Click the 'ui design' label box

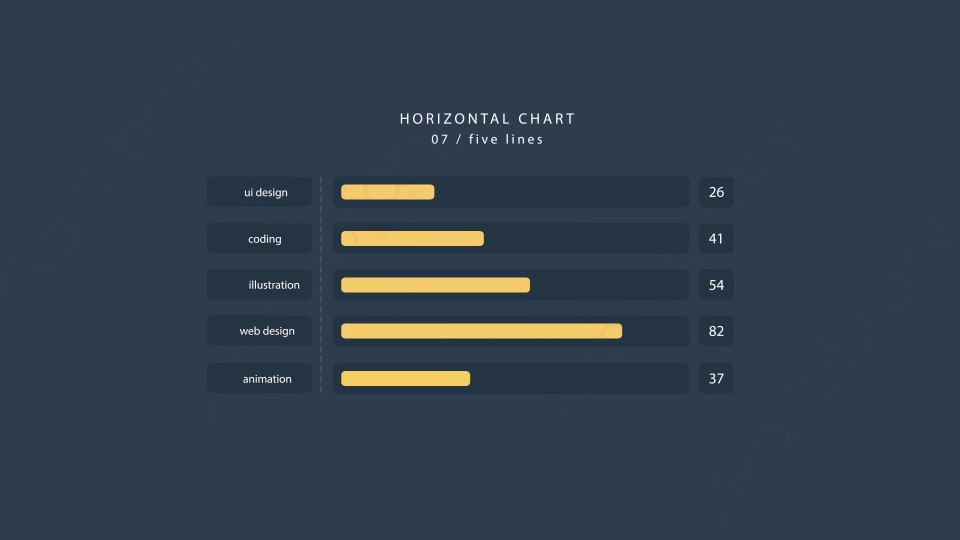[x=259, y=192]
